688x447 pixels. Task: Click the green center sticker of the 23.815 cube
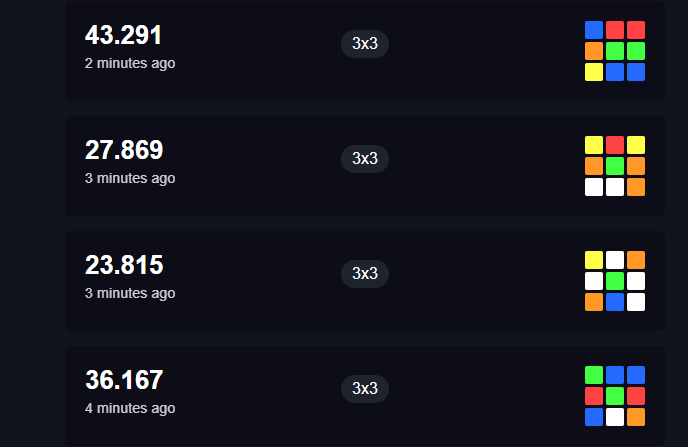[x=615, y=281]
